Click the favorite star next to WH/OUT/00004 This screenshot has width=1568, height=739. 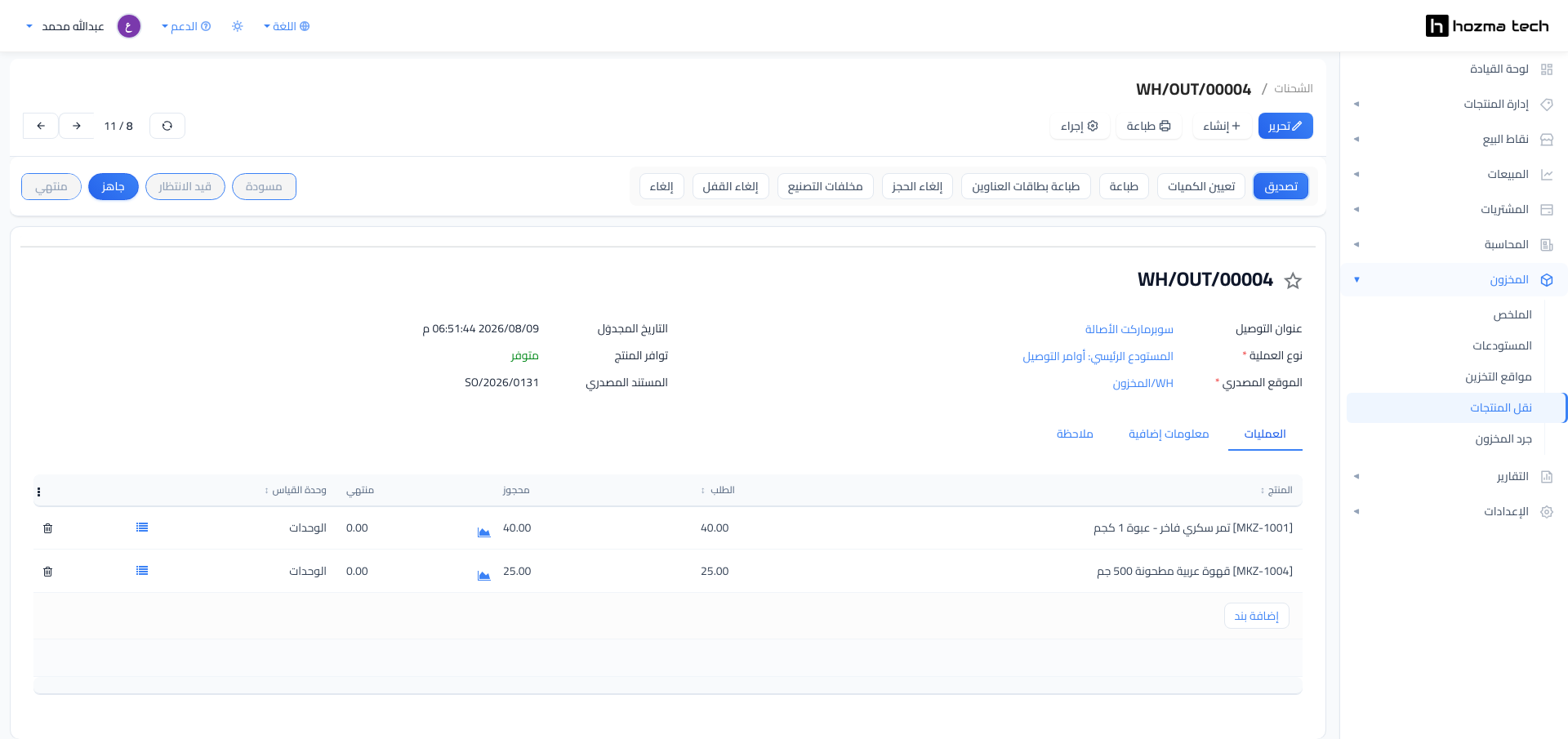[x=1293, y=281]
